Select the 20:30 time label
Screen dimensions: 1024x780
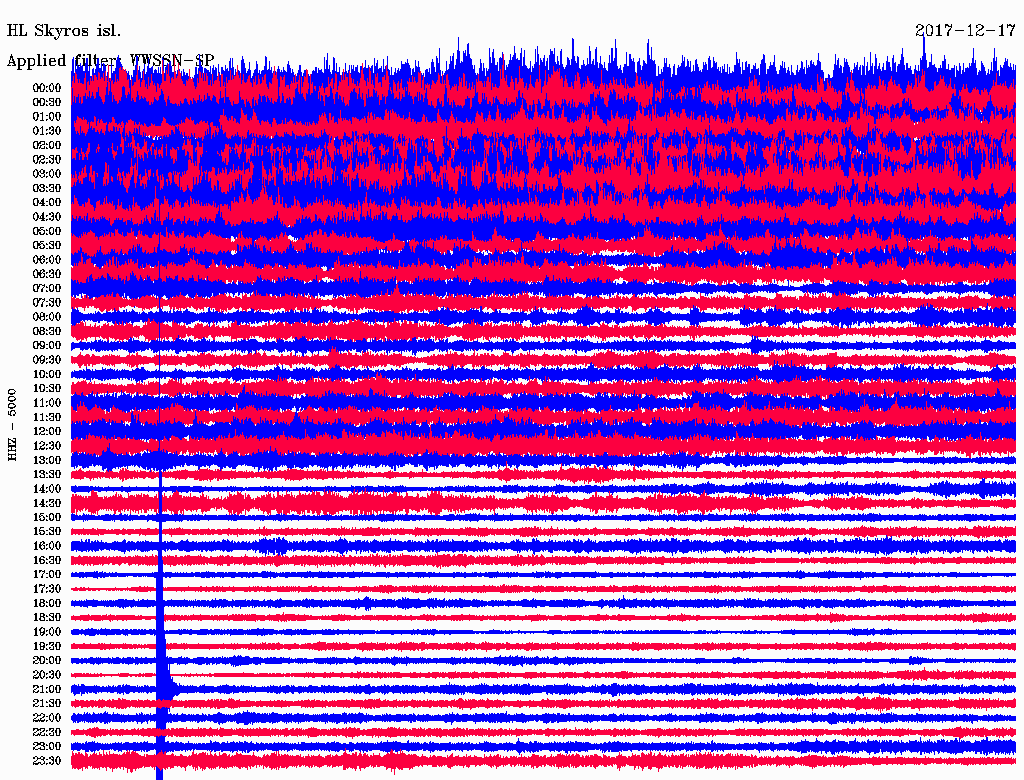click(47, 675)
